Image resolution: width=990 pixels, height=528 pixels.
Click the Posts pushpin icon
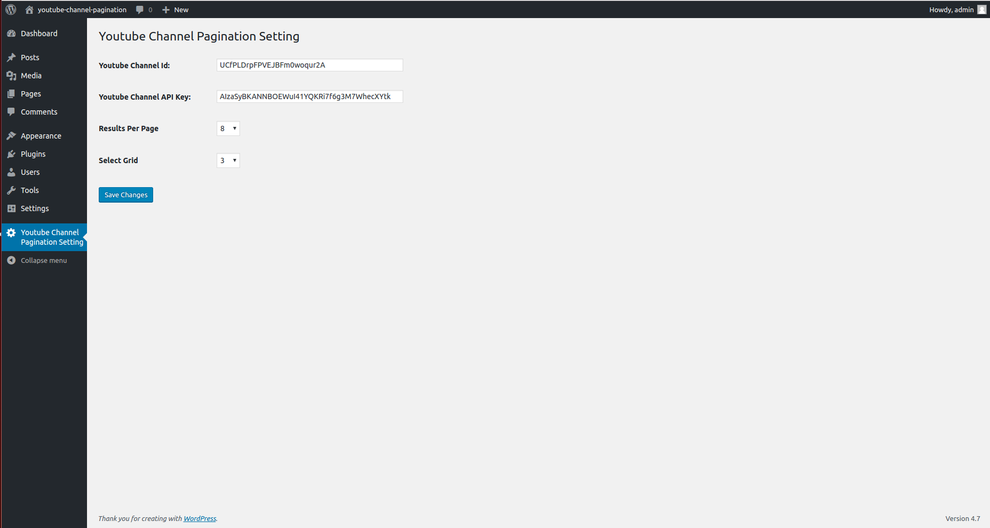(11, 57)
